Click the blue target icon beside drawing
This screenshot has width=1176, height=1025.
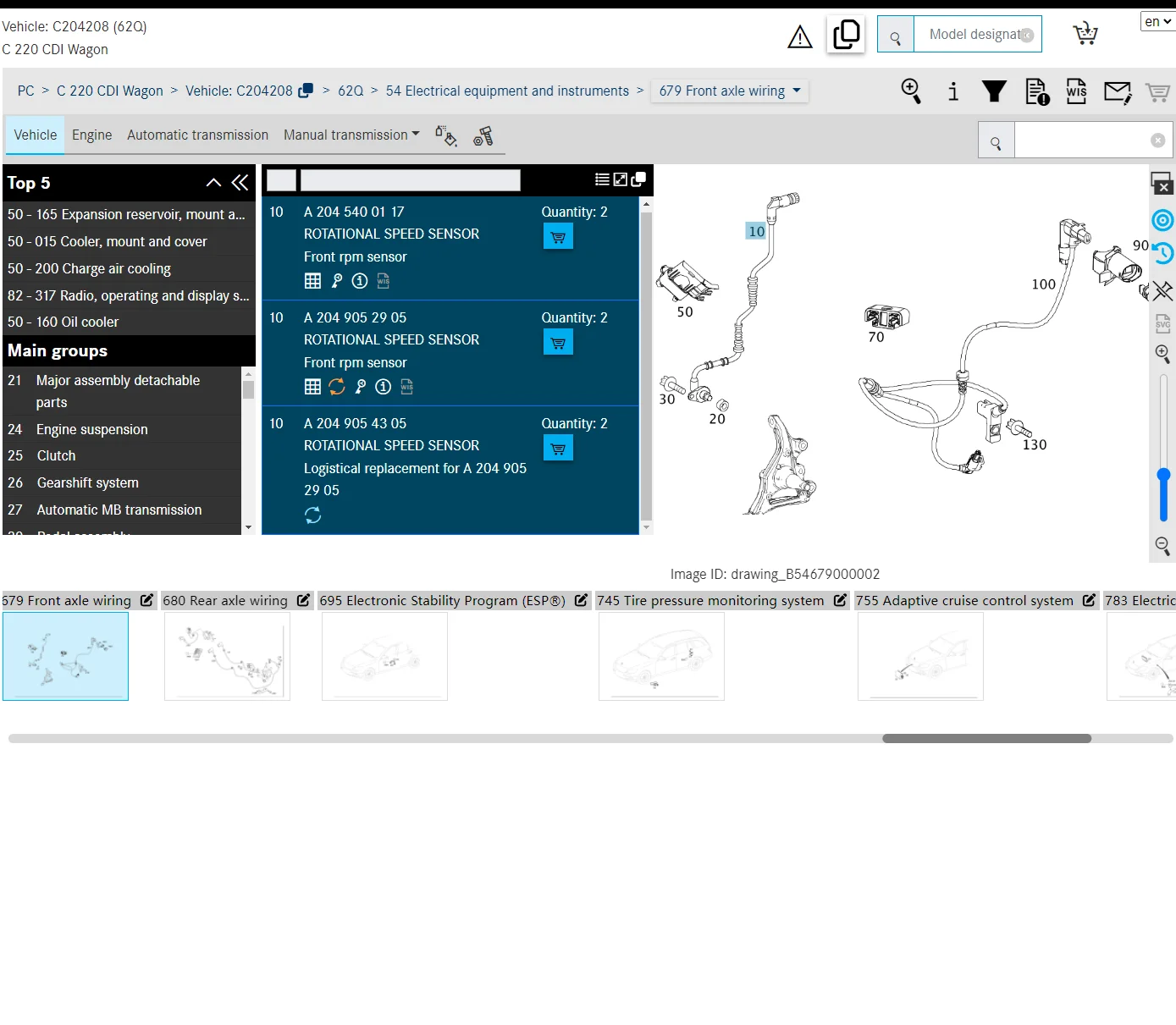click(1163, 220)
